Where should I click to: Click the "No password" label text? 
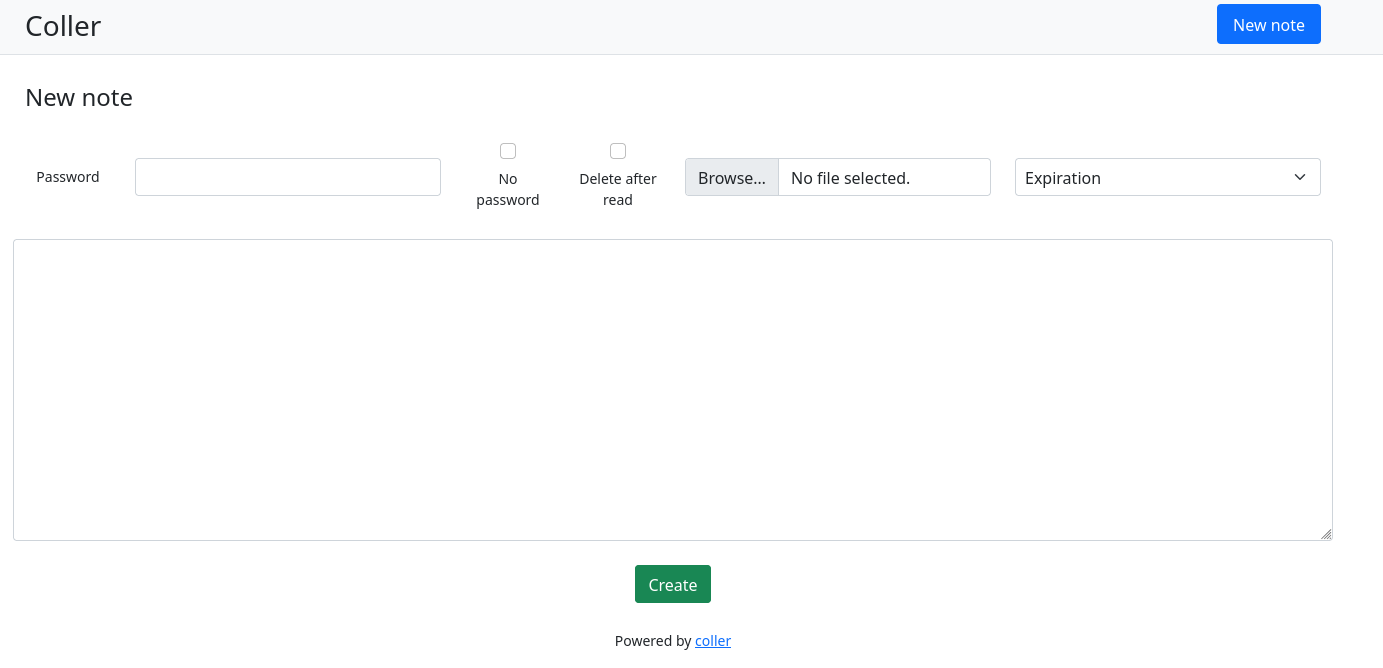point(508,189)
